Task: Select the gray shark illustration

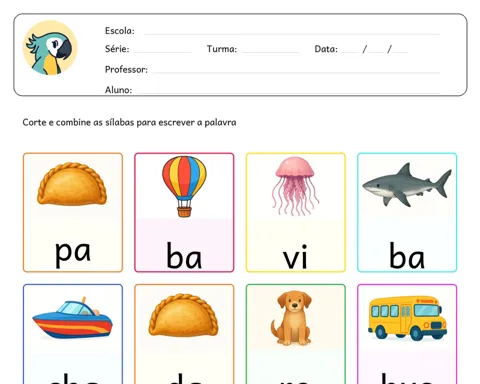Action: [407, 185]
